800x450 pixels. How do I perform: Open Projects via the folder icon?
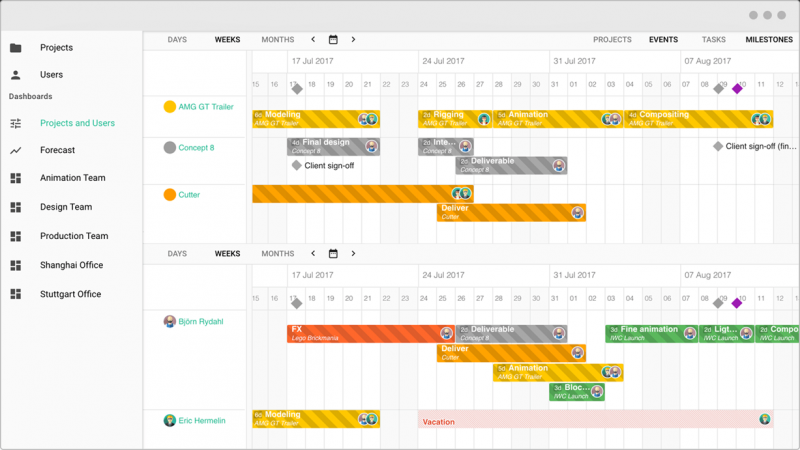pyautogui.click(x=16, y=47)
